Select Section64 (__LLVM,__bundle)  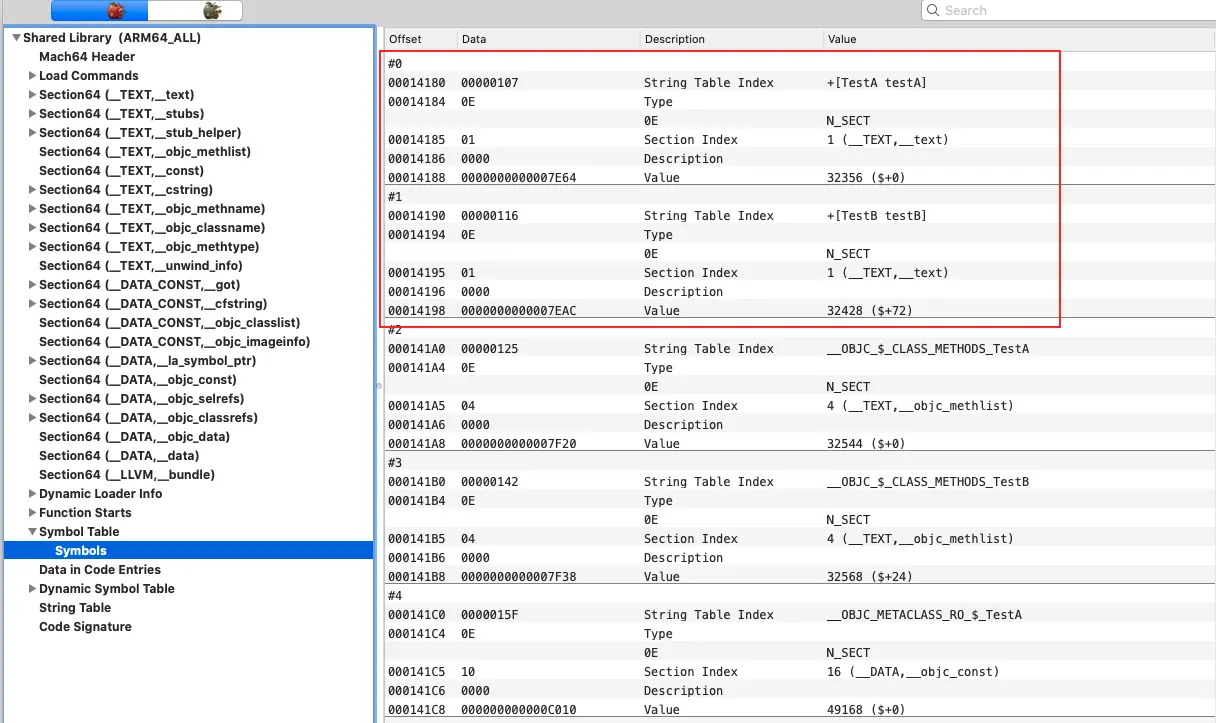click(x=127, y=475)
